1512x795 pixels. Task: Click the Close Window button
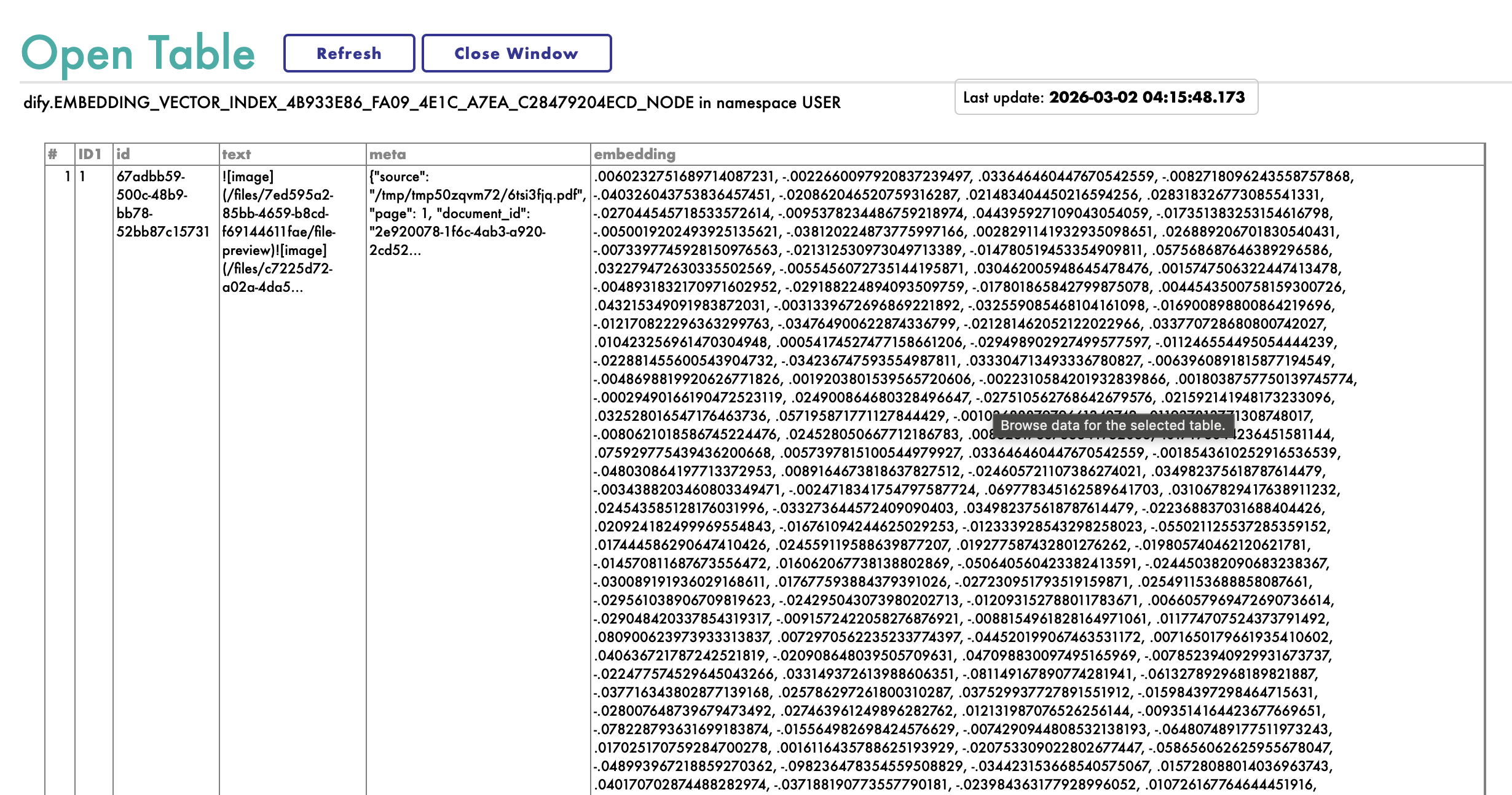pyautogui.click(x=516, y=53)
